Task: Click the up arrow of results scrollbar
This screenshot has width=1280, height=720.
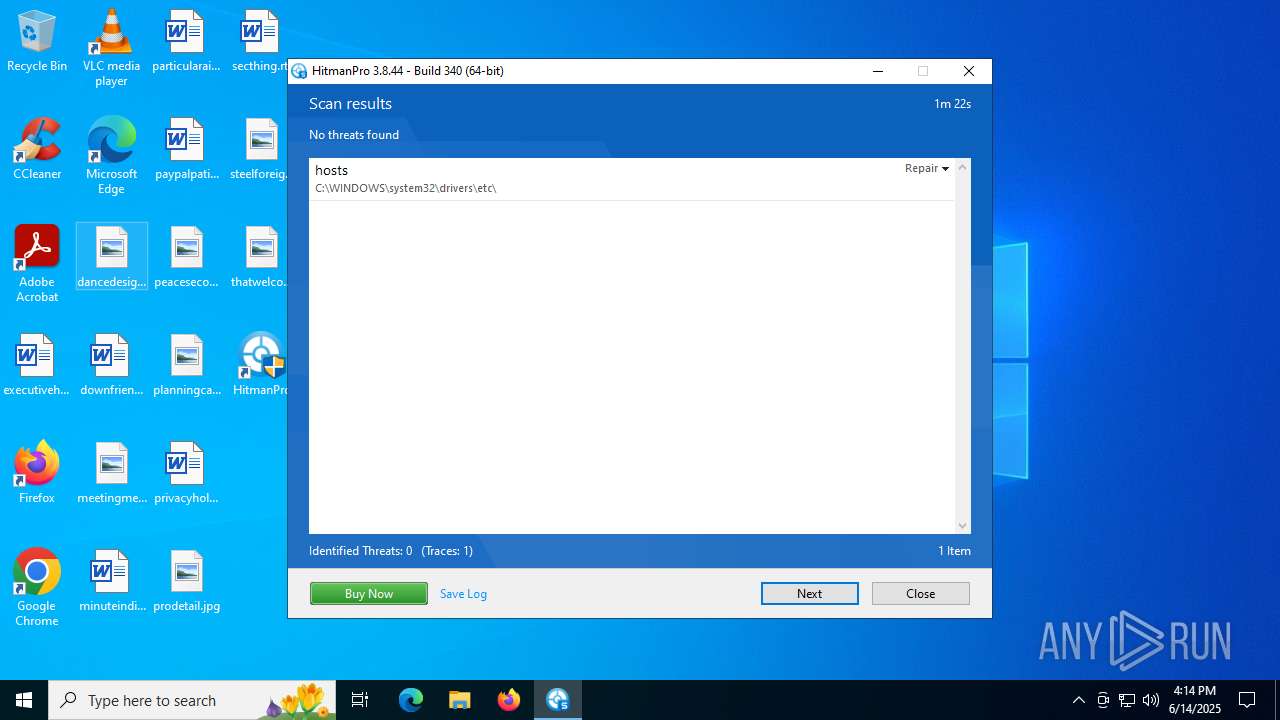Action: 963,168
